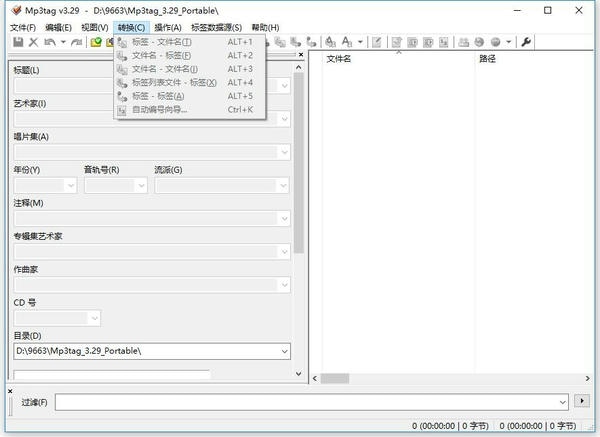Open the 操作(A) menu

point(168,28)
